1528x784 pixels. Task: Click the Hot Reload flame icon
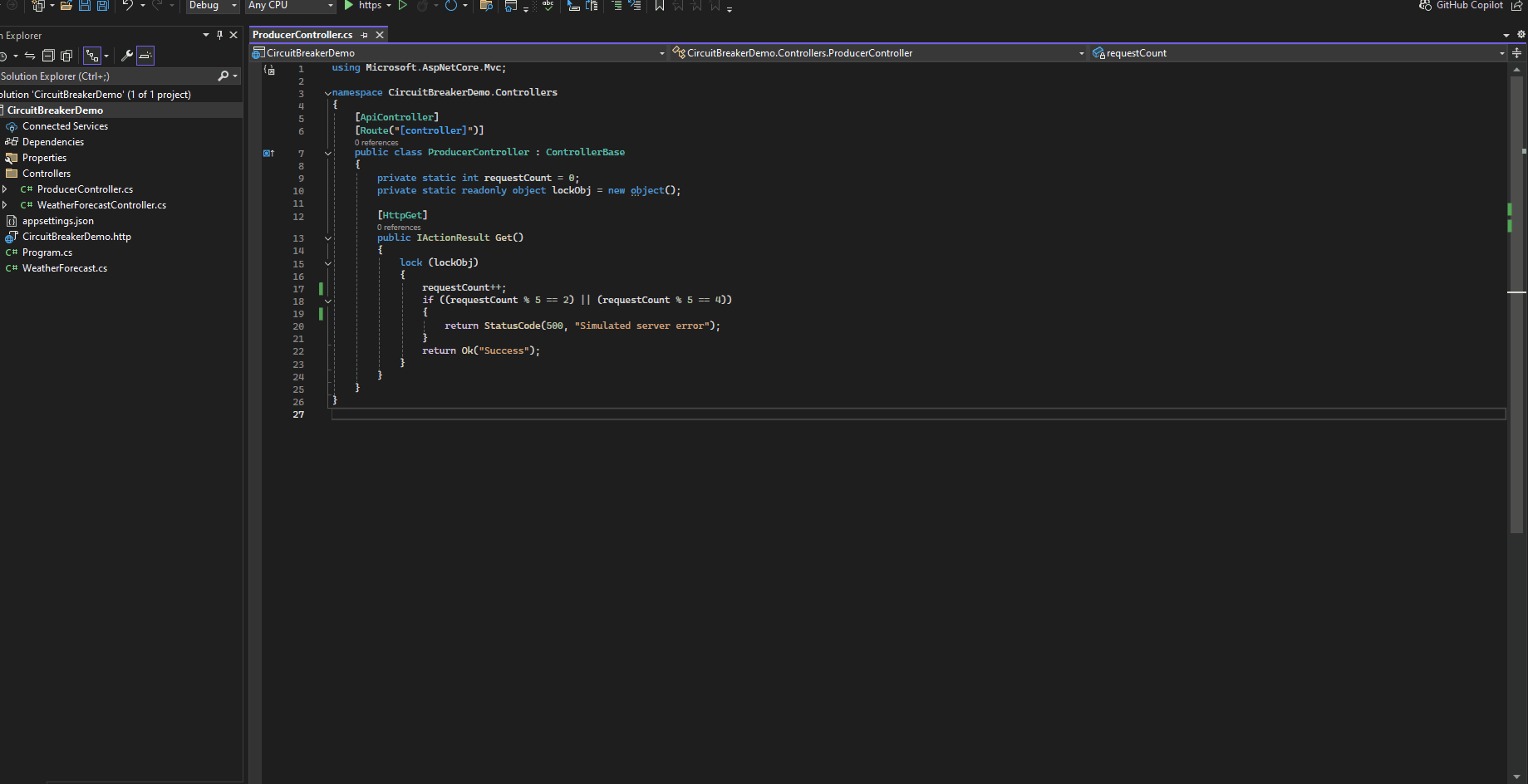pos(423,6)
